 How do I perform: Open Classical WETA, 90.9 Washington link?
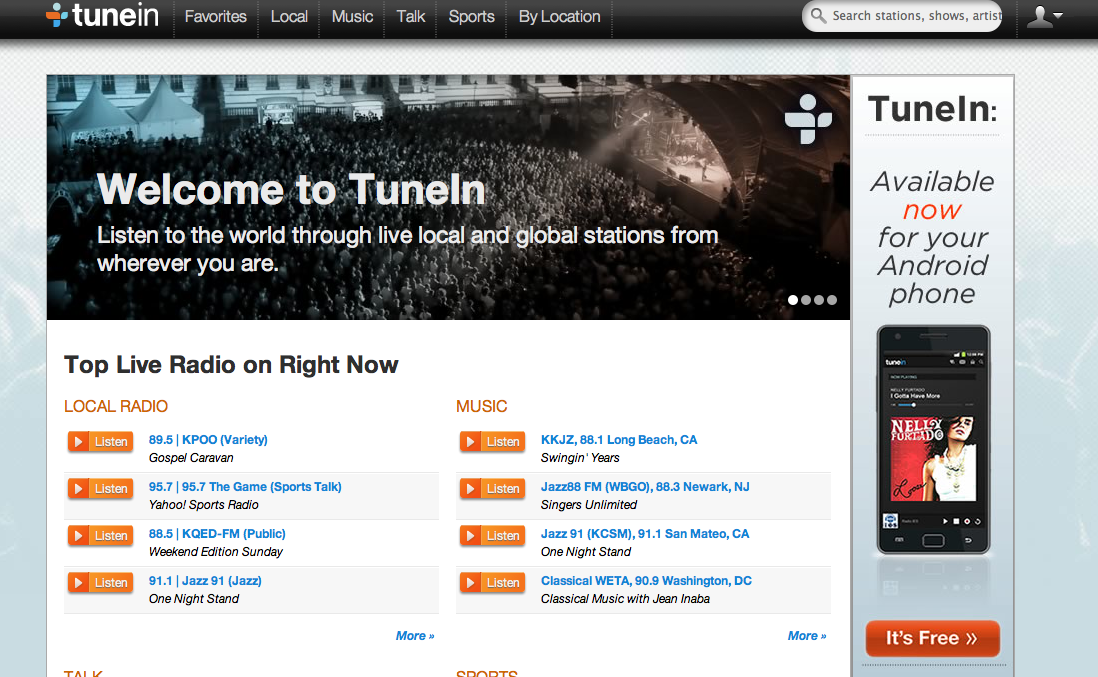[x=646, y=580]
